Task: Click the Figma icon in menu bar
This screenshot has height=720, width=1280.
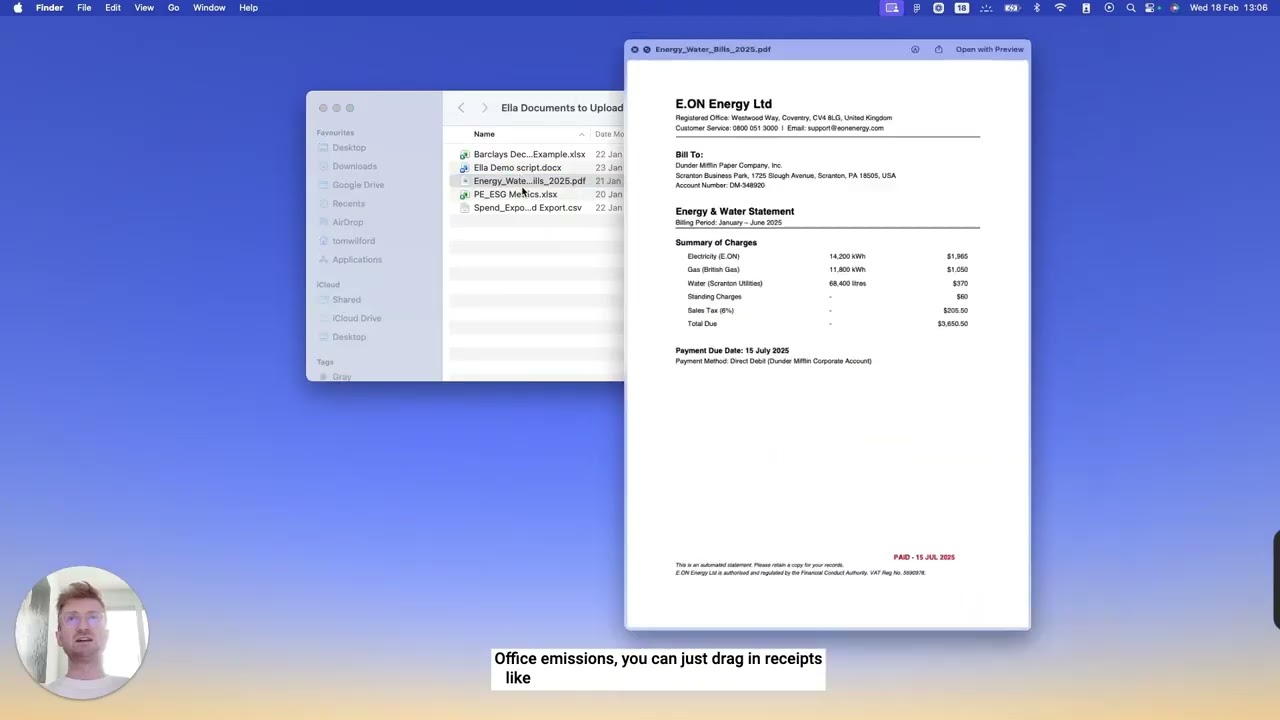Action: [916, 8]
